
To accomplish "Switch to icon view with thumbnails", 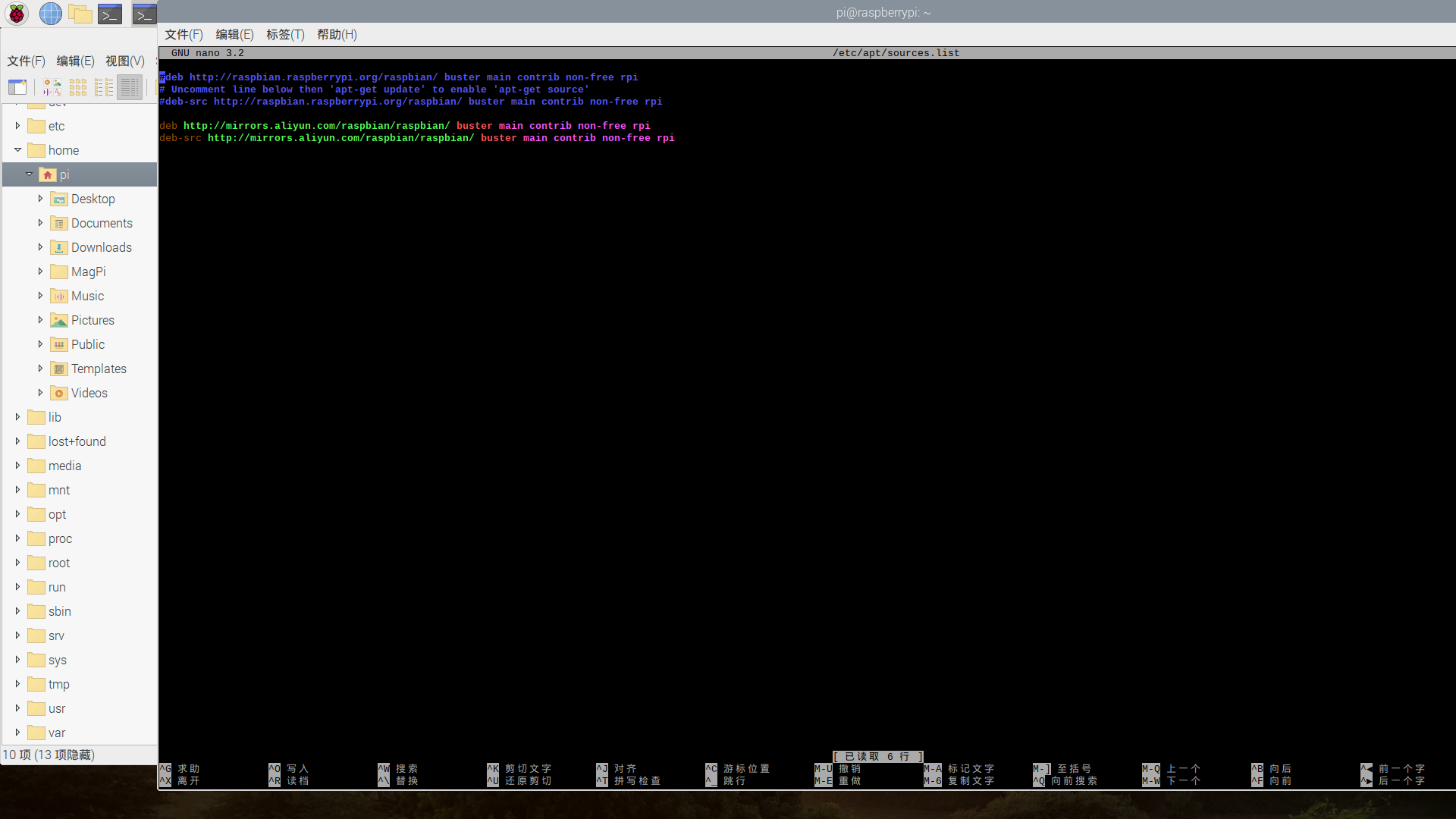I will 52,87.
